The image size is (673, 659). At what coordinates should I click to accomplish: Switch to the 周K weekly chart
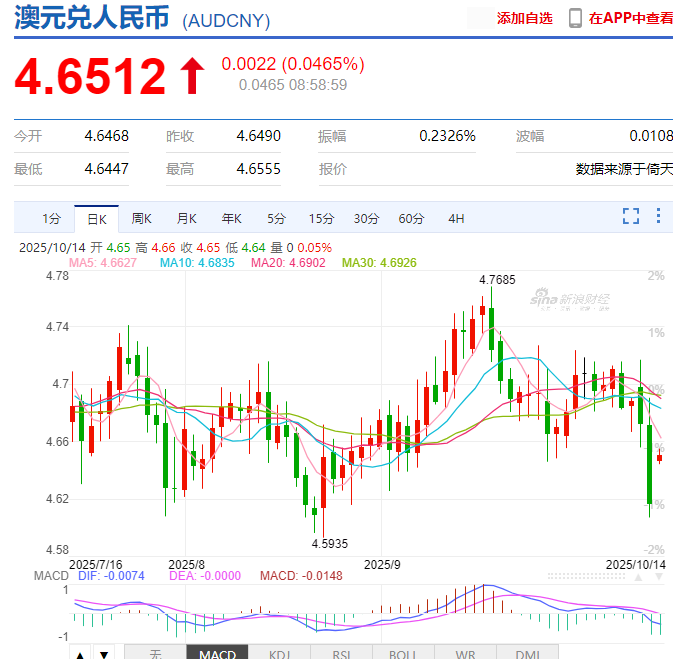141,218
